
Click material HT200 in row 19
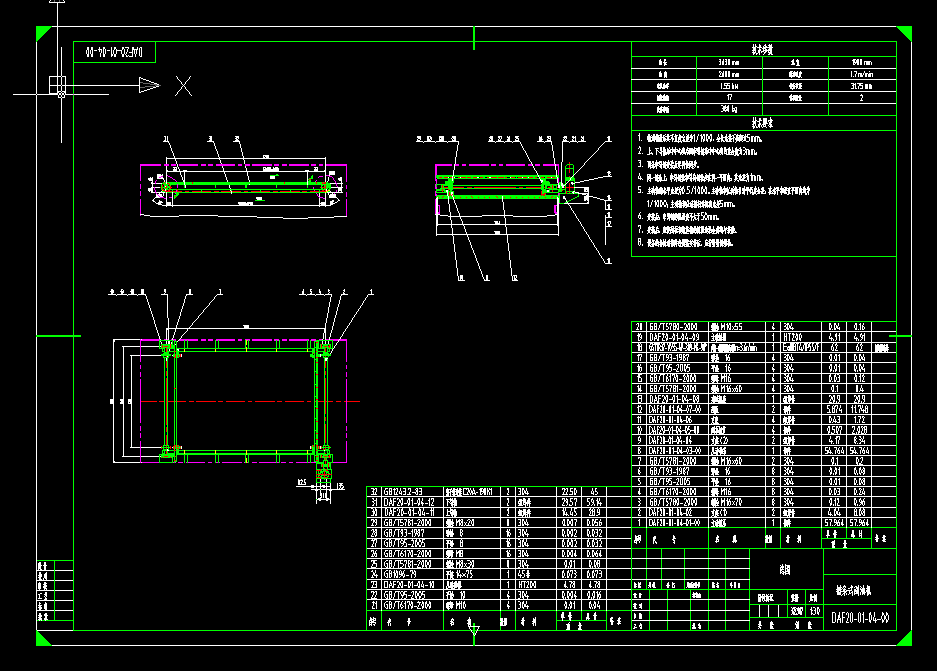point(792,338)
